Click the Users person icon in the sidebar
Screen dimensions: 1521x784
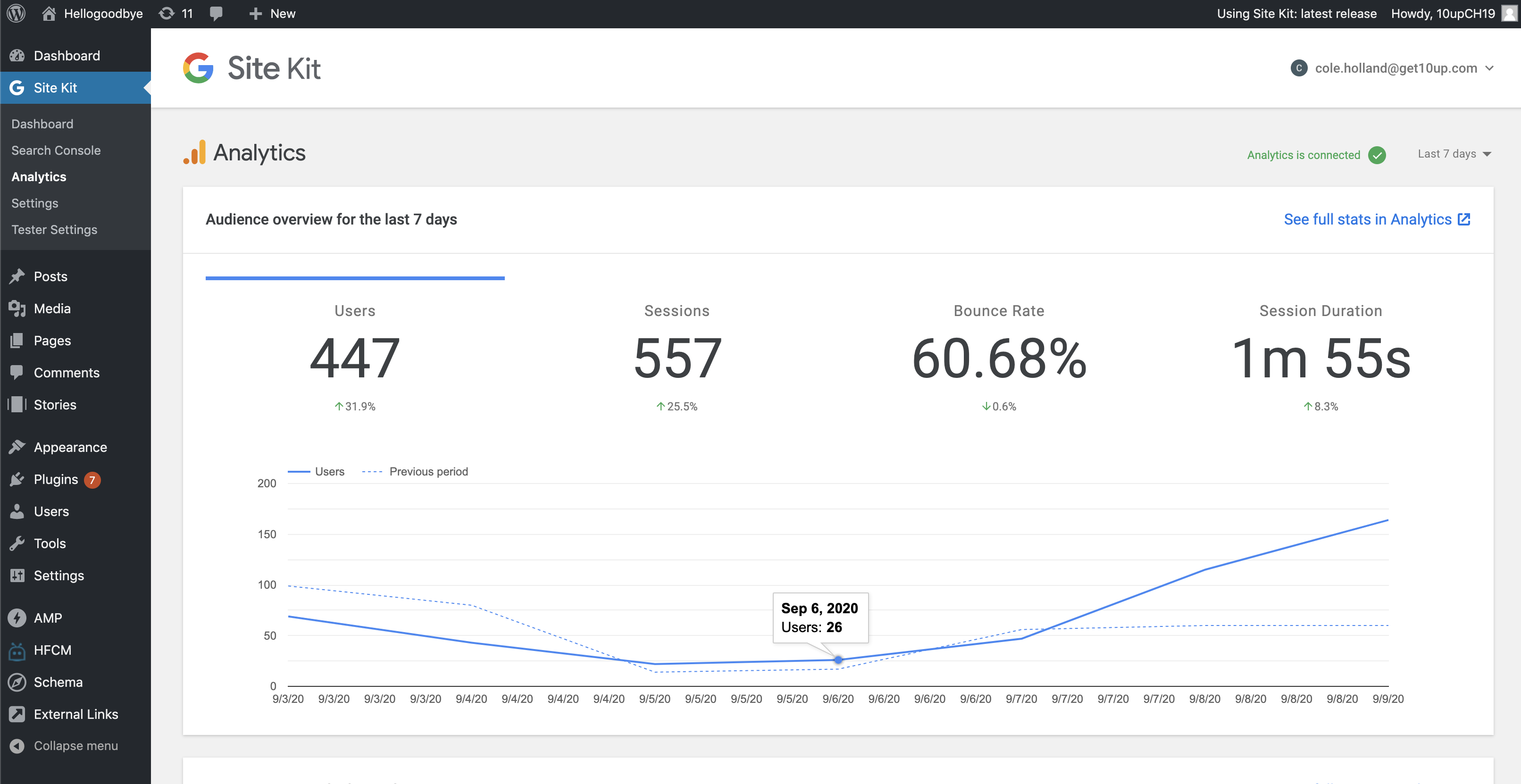tap(17, 511)
